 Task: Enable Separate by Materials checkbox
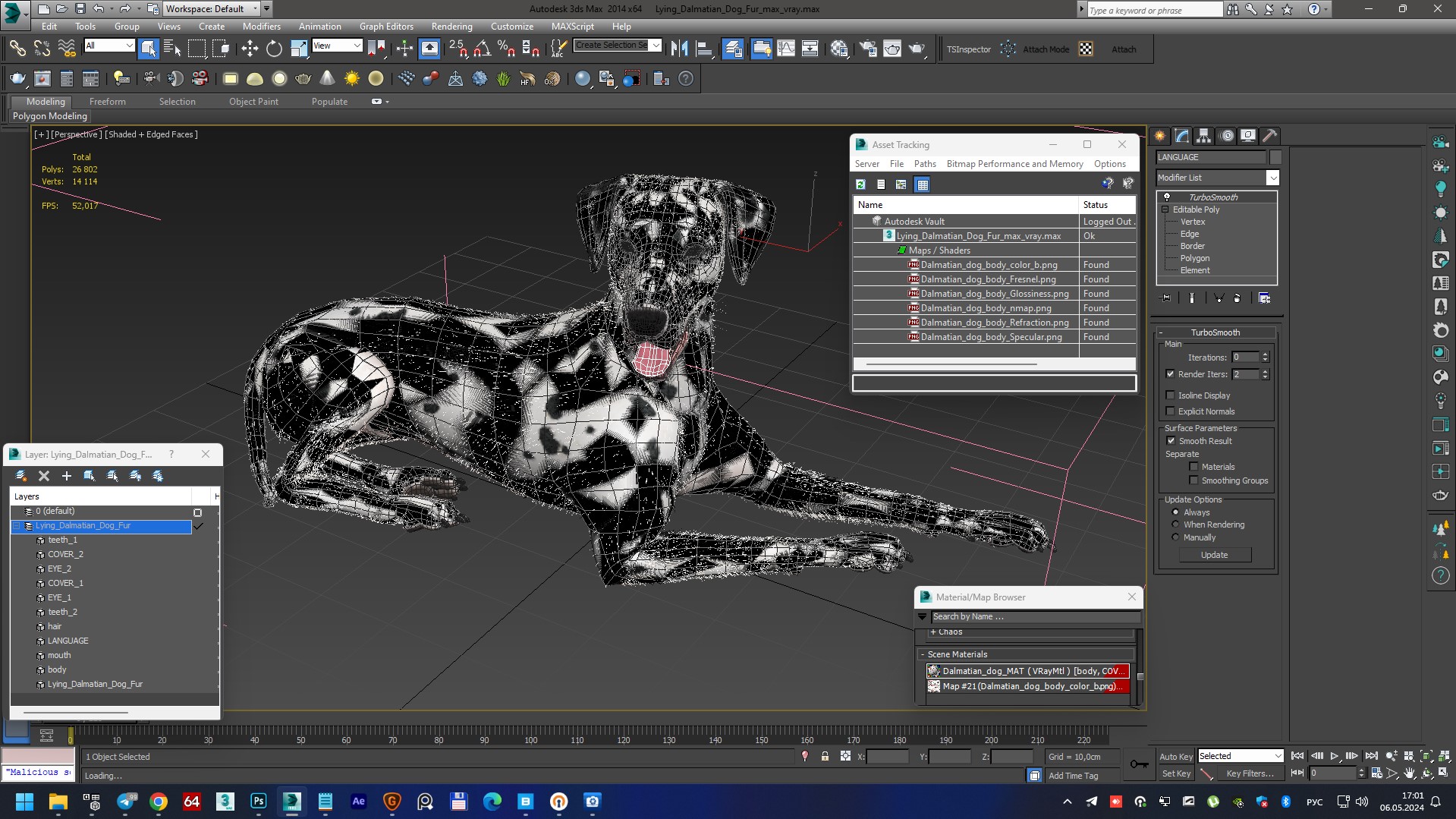(1193, 467)
